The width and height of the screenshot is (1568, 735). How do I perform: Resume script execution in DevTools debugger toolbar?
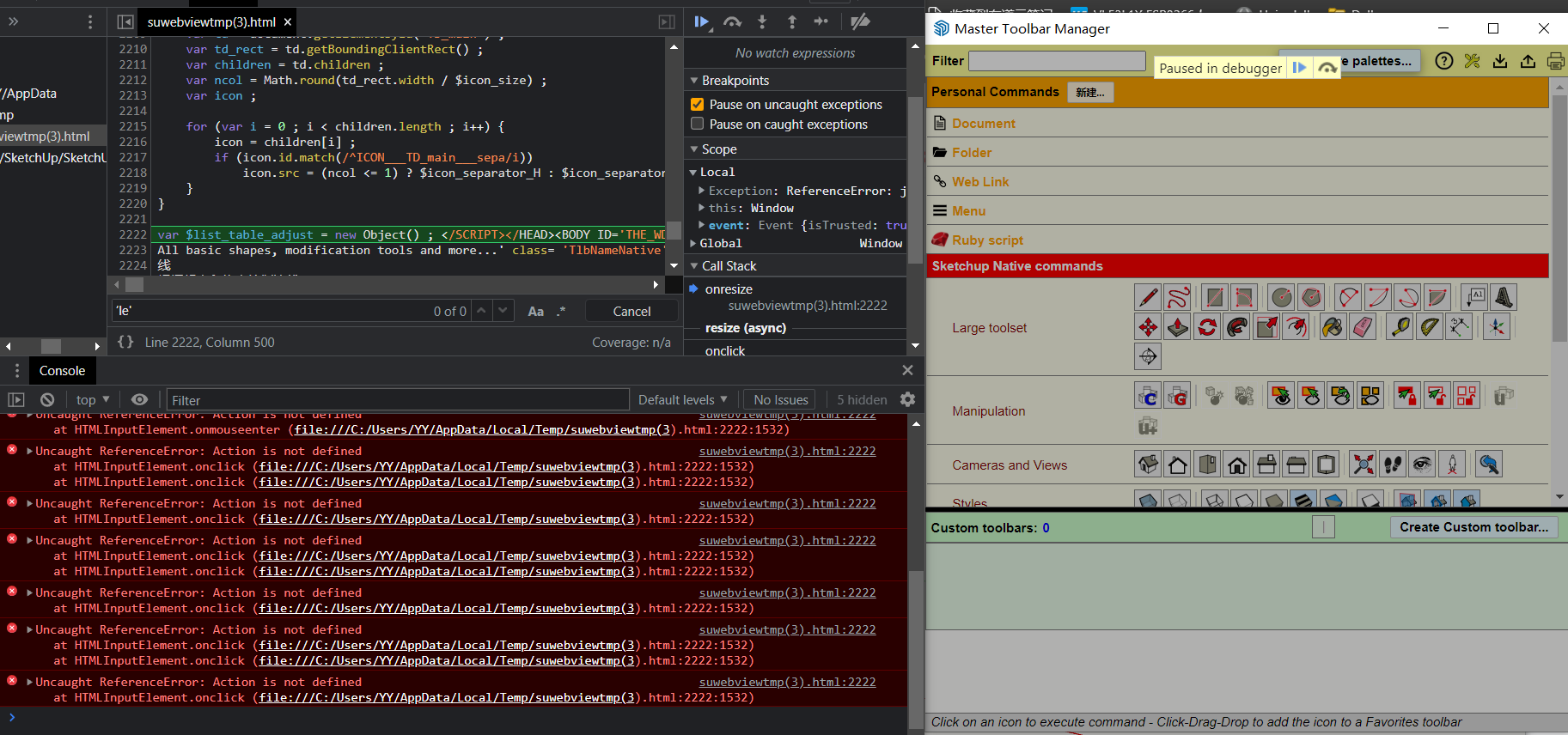click(702, 21)
